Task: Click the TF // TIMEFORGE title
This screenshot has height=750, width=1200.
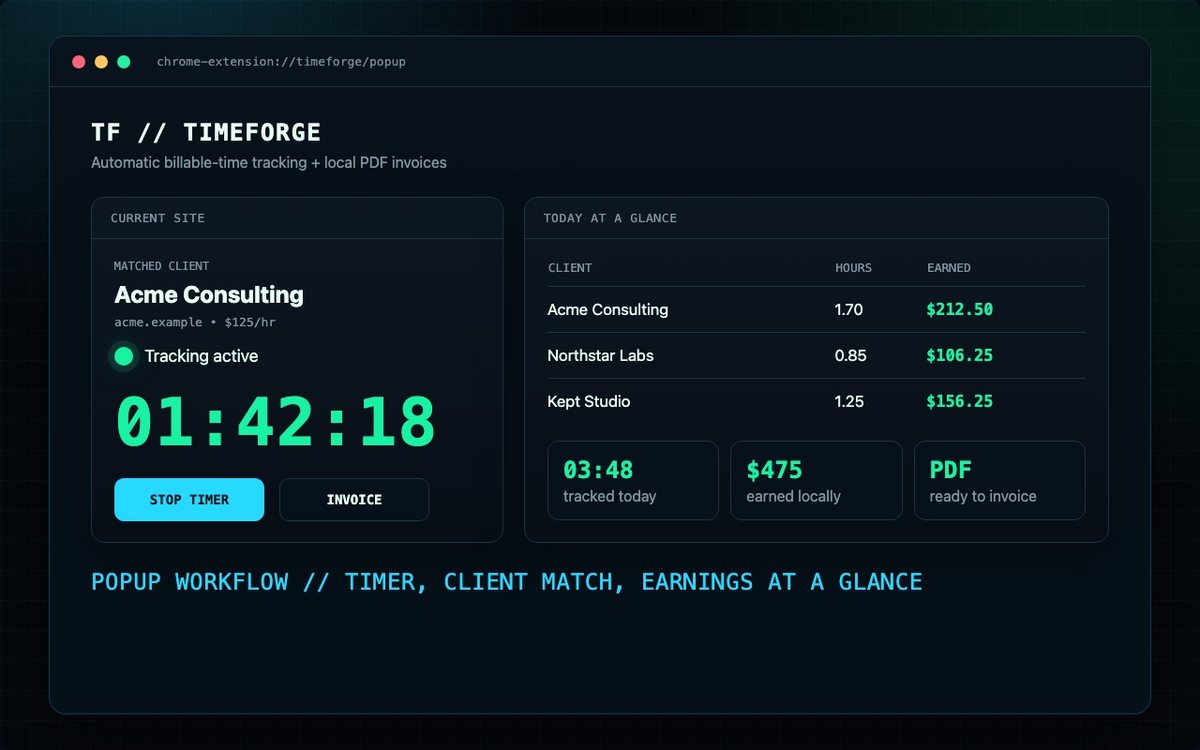Action: (x=206, y=133)
